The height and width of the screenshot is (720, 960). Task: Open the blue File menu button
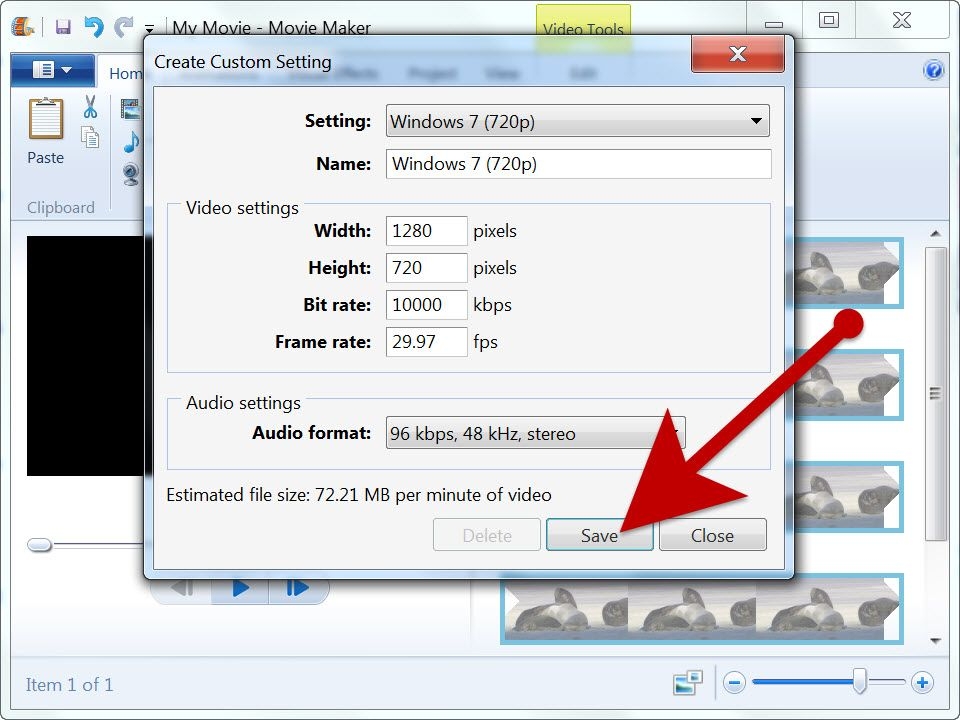point(53,70)
